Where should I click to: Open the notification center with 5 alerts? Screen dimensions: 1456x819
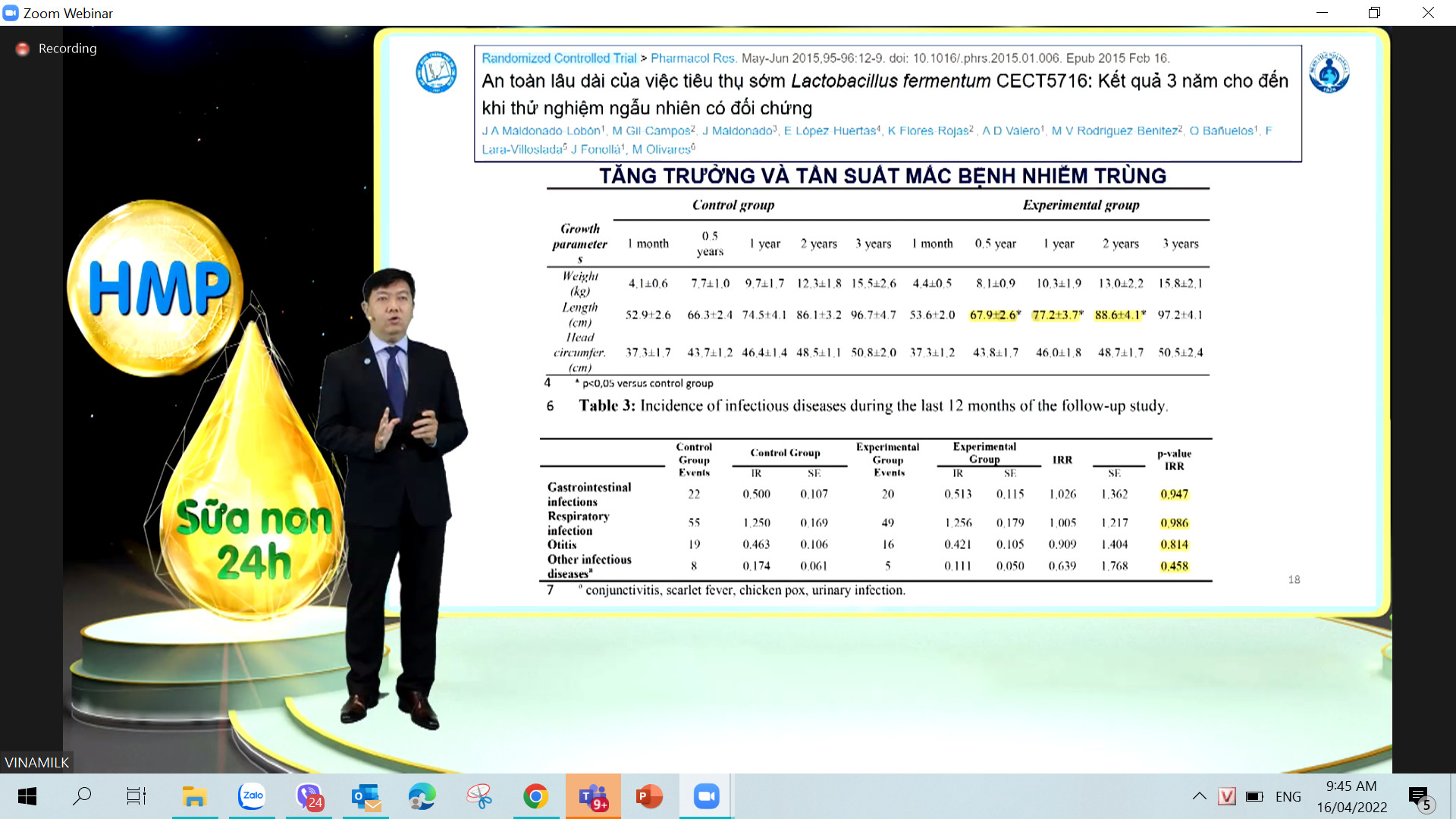pyautogui.click(x=1420, y=798)
